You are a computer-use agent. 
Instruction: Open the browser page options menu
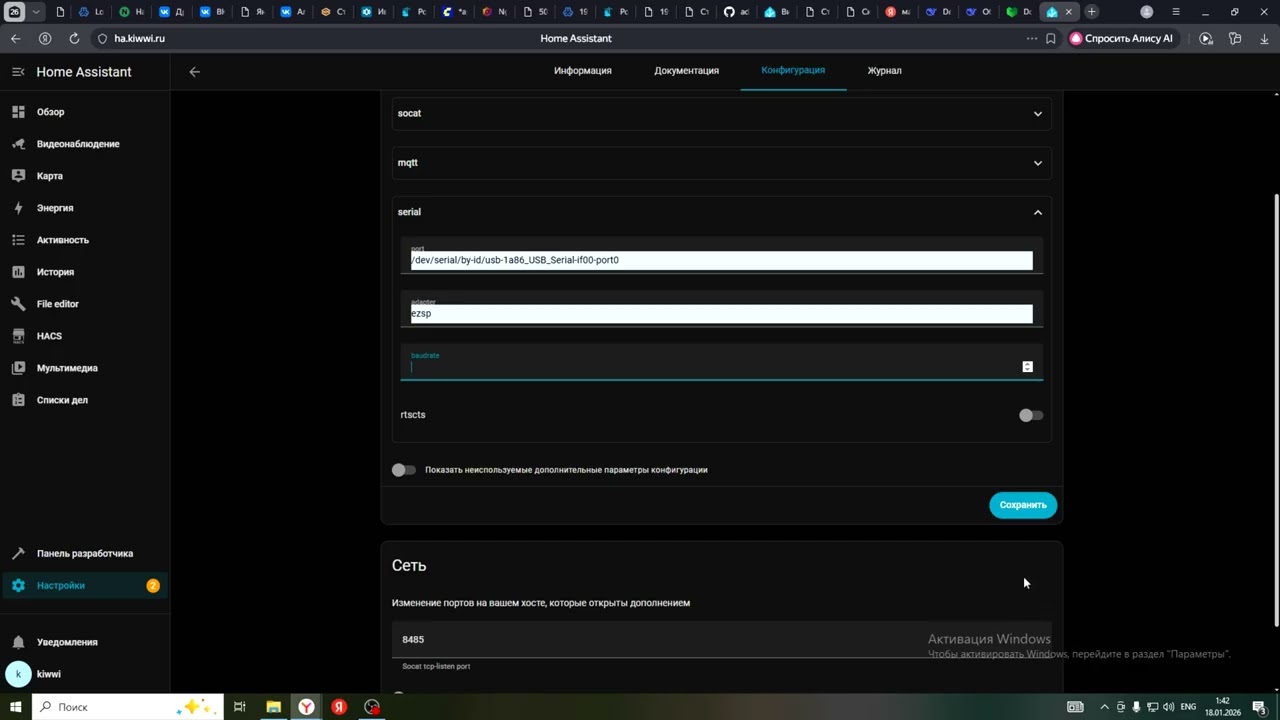1032,38
